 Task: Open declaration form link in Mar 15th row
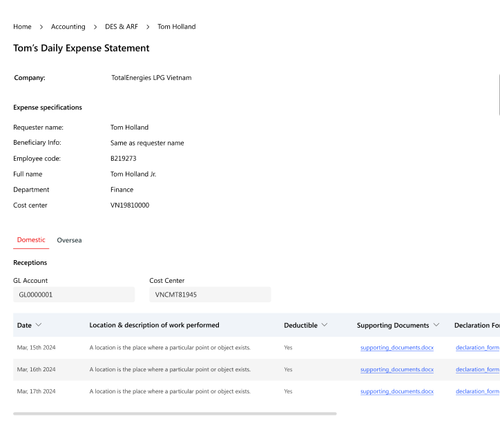coord(477,348)
